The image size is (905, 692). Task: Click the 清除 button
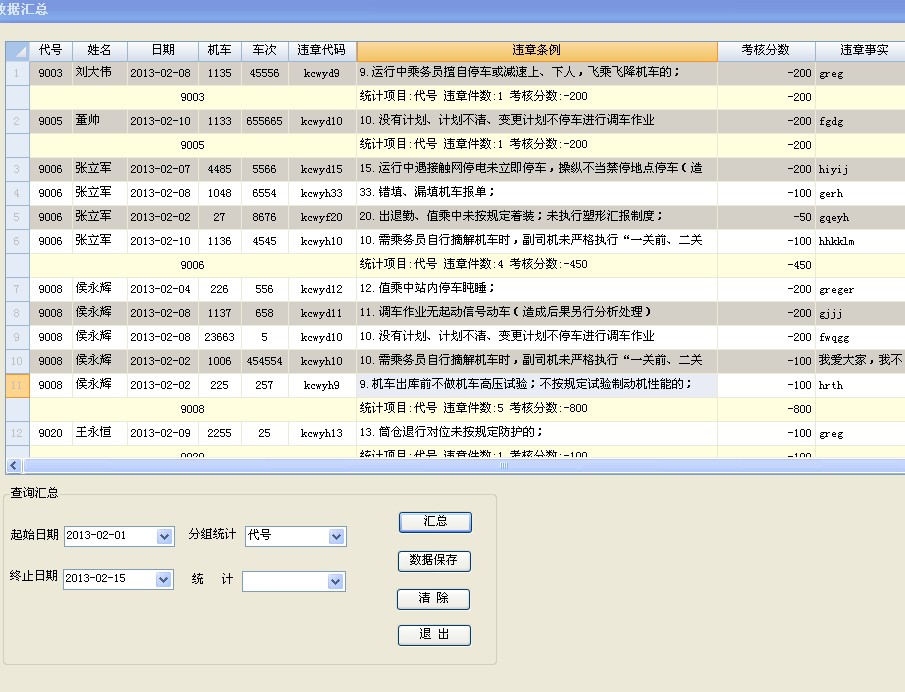point(433,599)
